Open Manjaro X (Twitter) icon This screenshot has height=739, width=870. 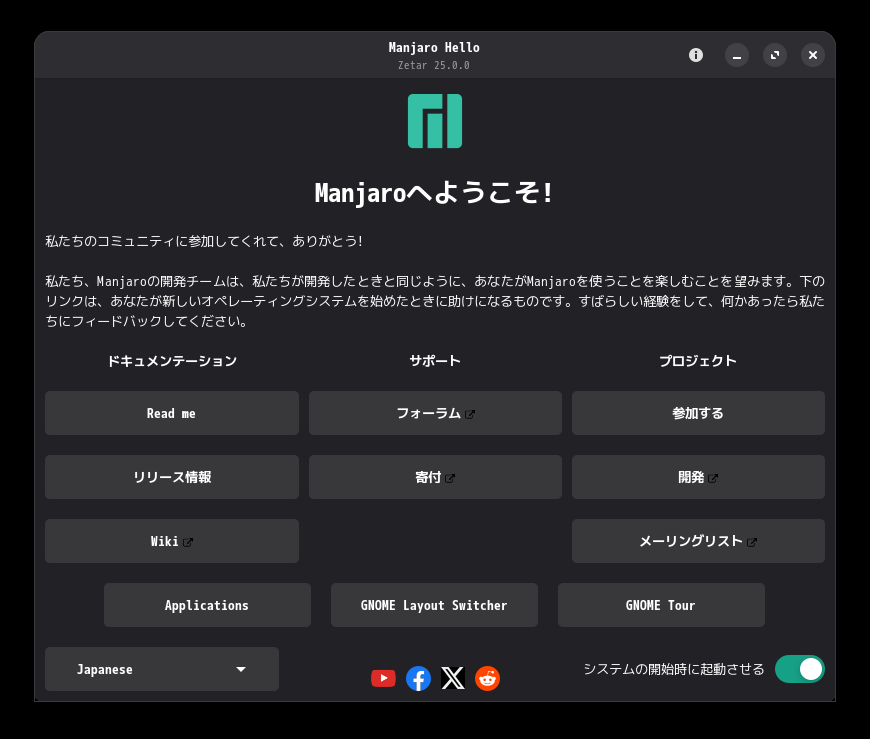[453, 678]
